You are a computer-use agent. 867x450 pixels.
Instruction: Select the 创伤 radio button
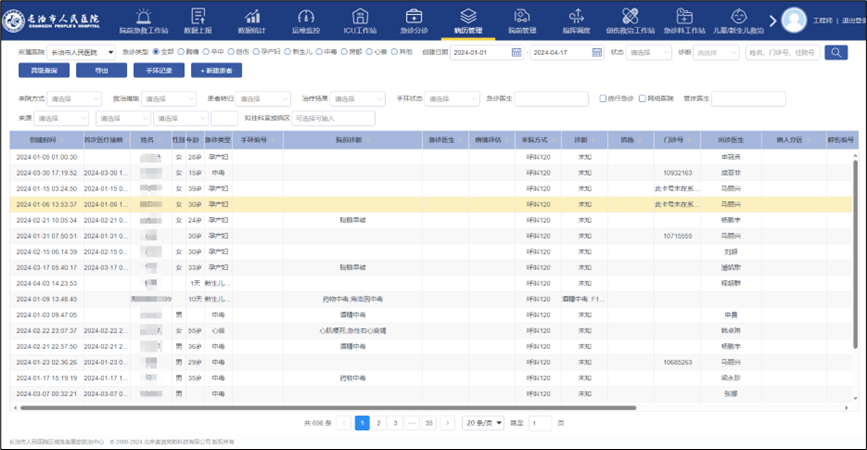coord(231,52)
